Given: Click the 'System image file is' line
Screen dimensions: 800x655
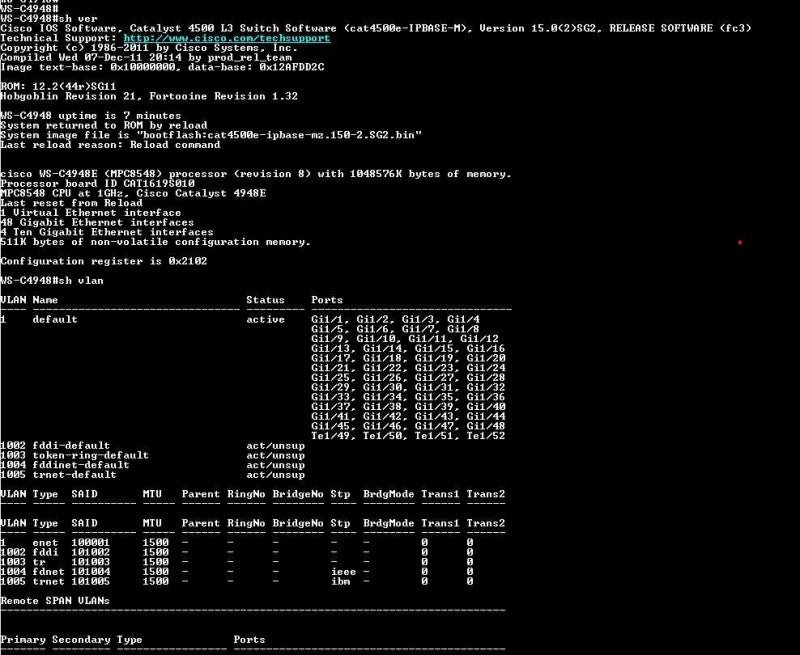Looking at the screenshot, I should pos(211,135).
